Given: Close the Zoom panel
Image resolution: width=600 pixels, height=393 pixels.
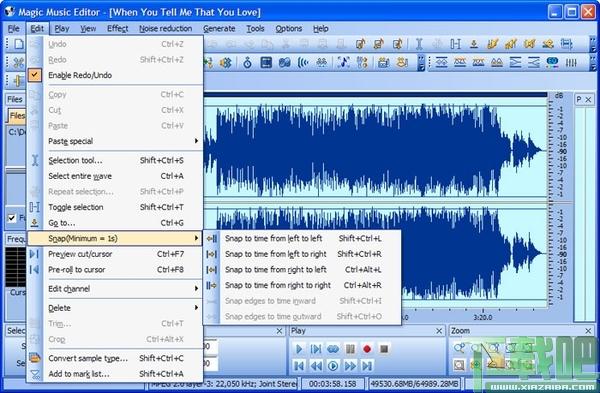Looking at the screenshot, I should 589,331.
